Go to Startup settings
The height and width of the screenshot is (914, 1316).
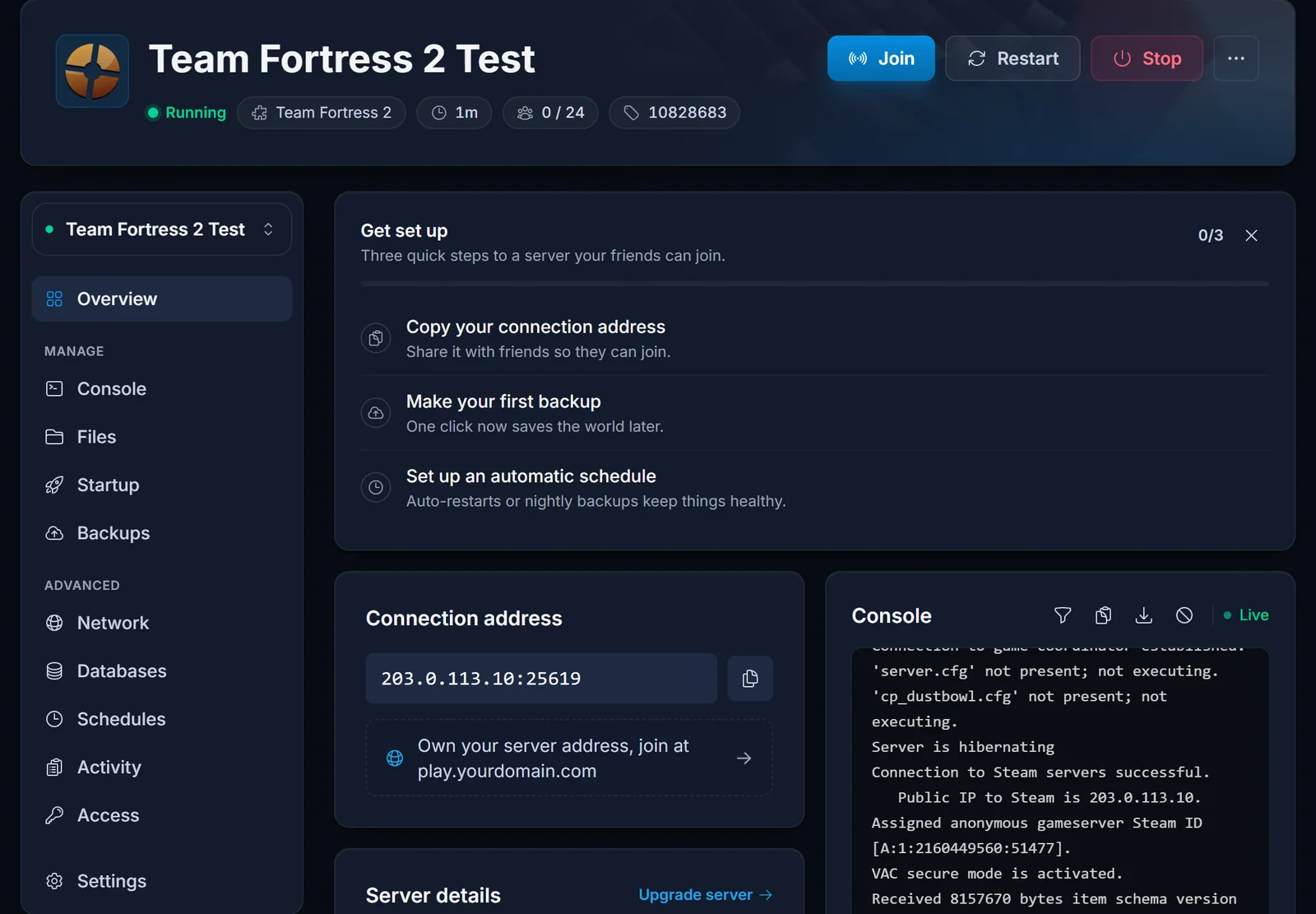click(x=162, y=485)
